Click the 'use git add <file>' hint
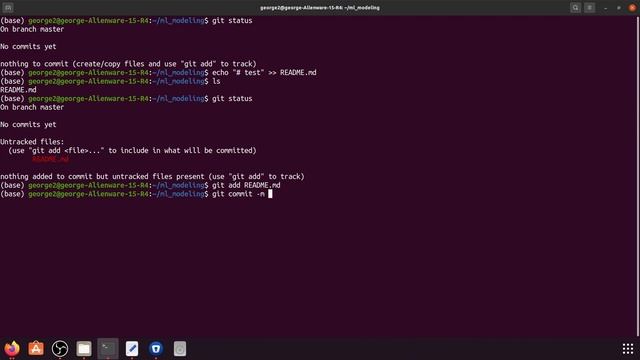Screen dimensions: 640x360 (x=132, y=151)
